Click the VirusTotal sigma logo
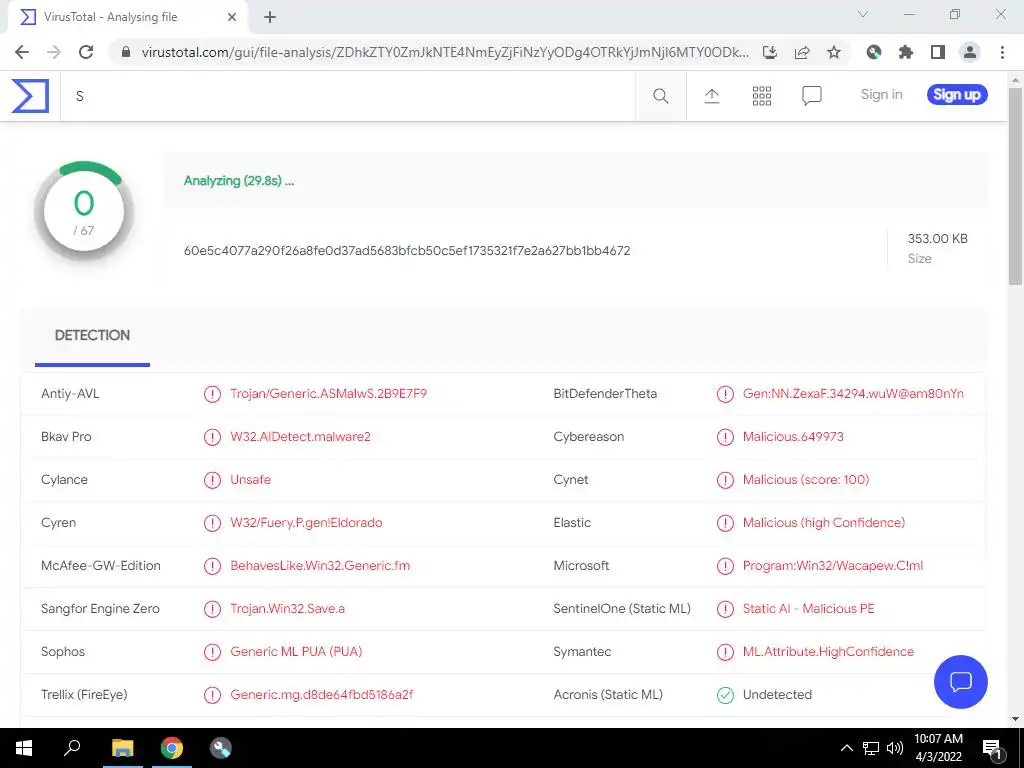 point(30,96)
